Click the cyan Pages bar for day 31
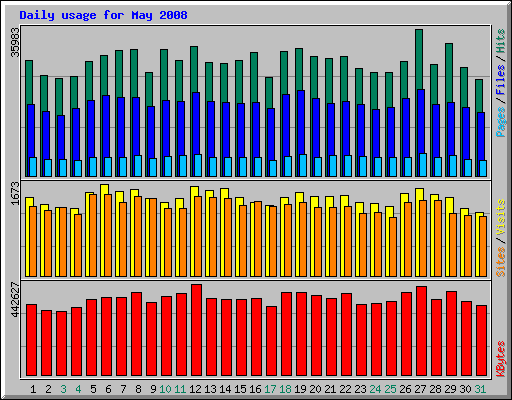The height and width of the screenshot is (400, 512). [483, 168]
